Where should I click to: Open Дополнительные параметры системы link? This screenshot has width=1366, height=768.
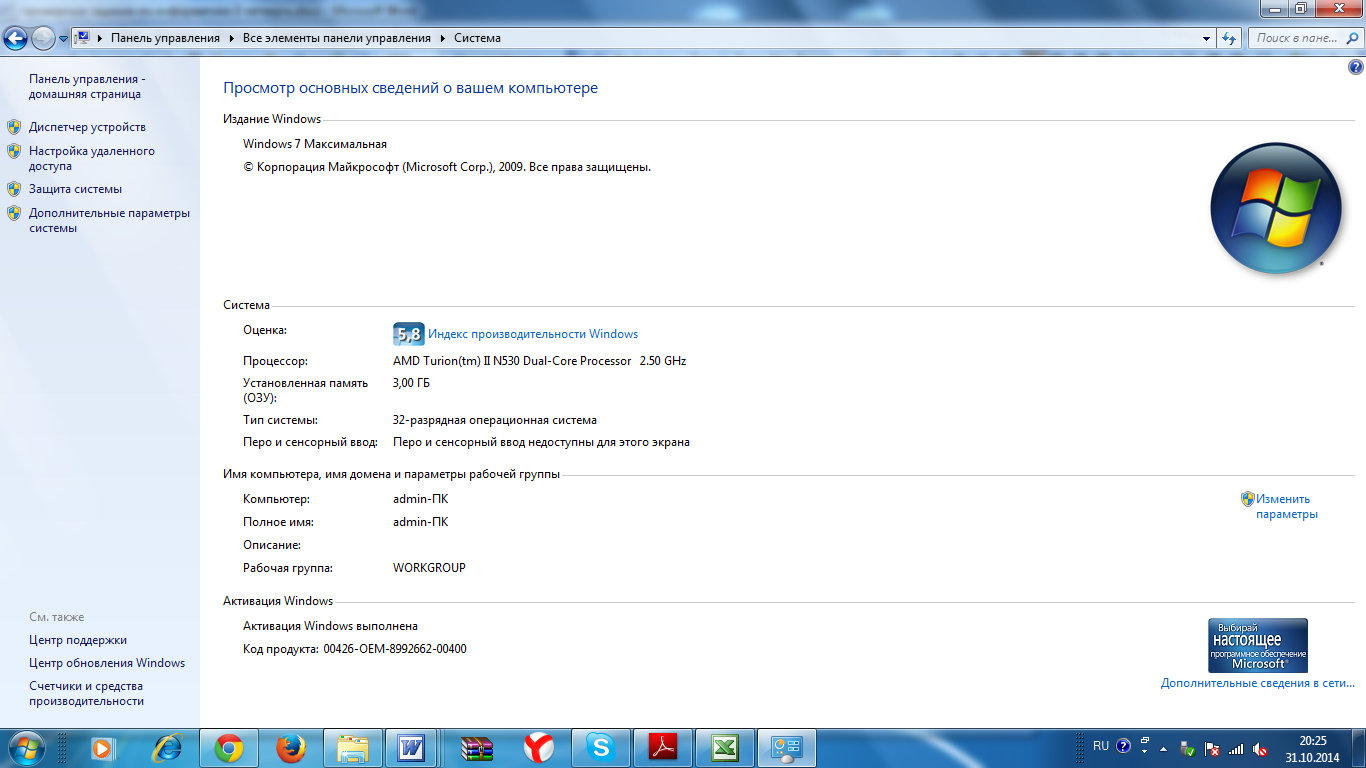(109, 220)
